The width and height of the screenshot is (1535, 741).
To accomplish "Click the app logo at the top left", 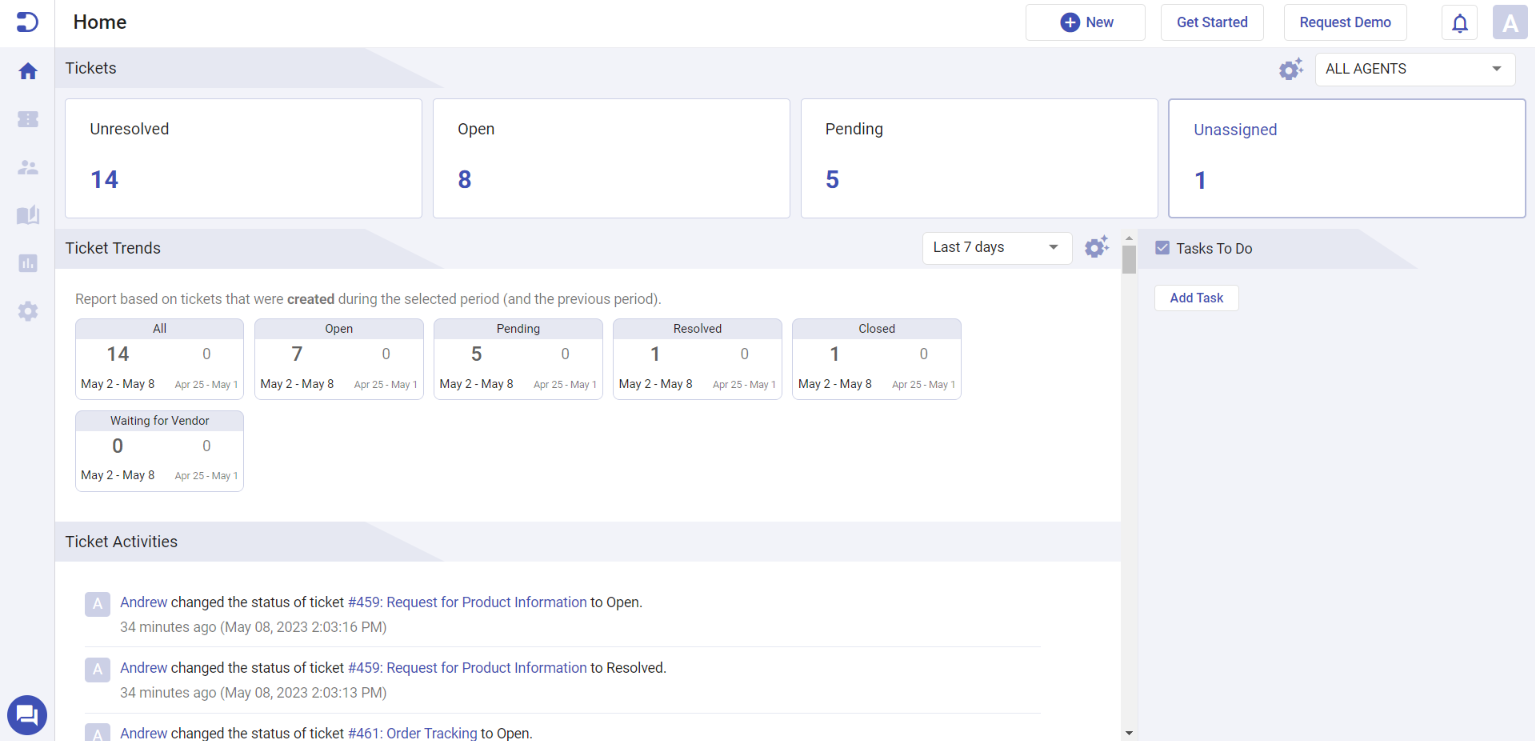I will (x=27, y=21).
